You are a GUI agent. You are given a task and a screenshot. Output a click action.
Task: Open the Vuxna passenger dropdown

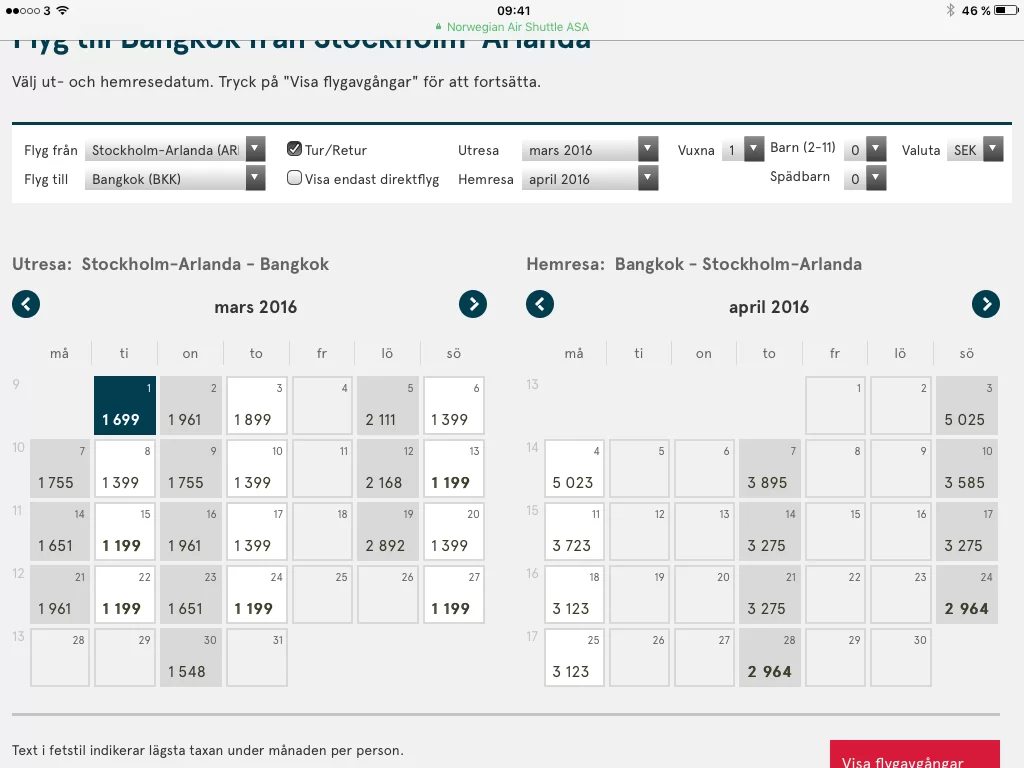click(x=753, y=149)
